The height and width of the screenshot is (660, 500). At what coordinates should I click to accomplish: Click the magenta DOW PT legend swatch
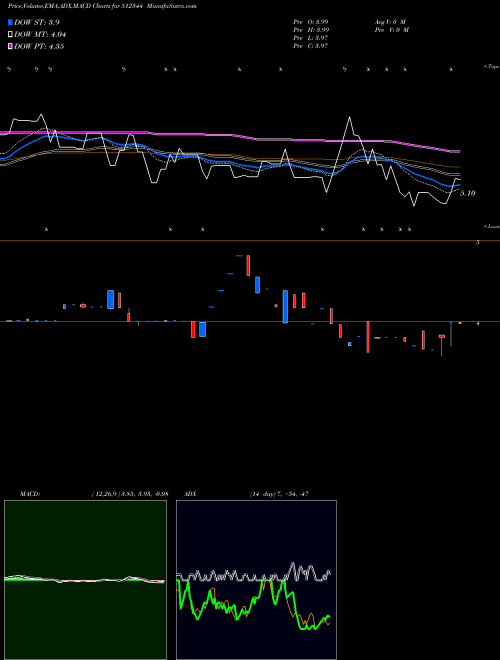click(10, 46)
